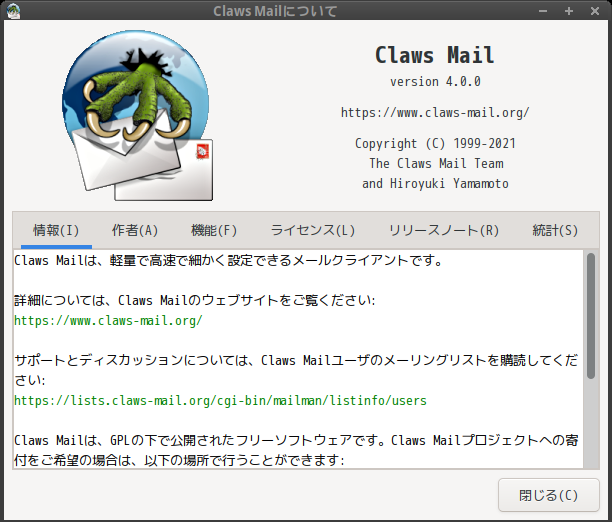Image resolution: width=612 pixels, height=522 pixels.
Task: Select the 機能(F) tab
Action: coord(214,230)
